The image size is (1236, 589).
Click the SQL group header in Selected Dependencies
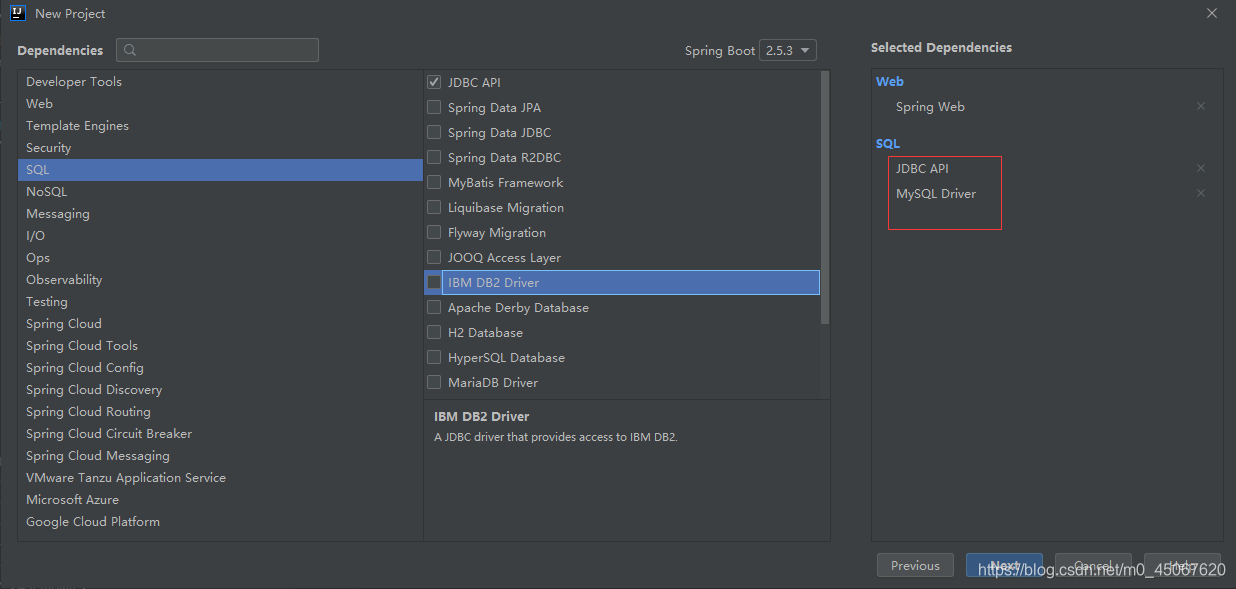coord(888,144)
